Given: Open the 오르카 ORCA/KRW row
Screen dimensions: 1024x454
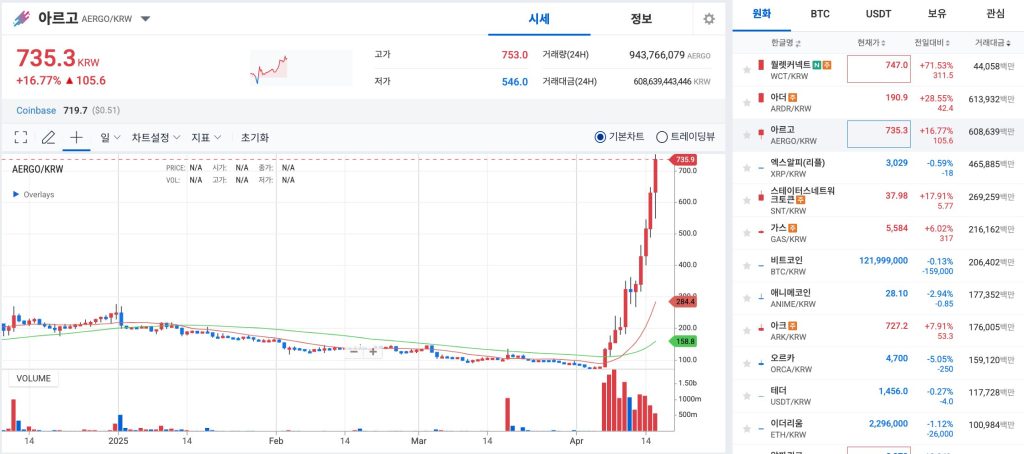Looking at the screenshot, I should coord(878,364).
